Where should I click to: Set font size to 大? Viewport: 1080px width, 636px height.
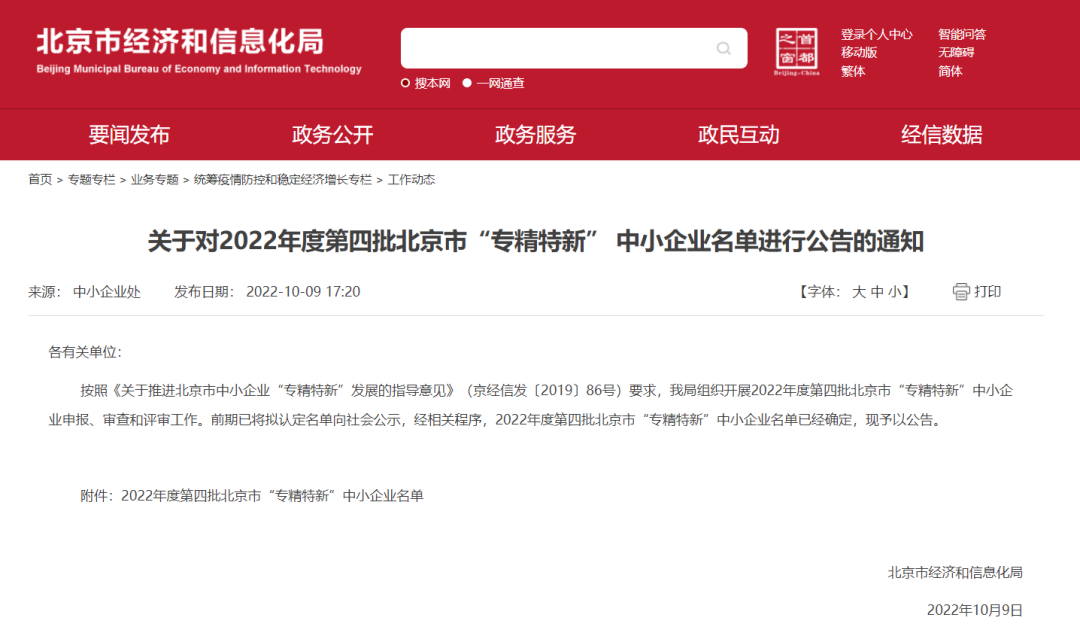(858, 291)
